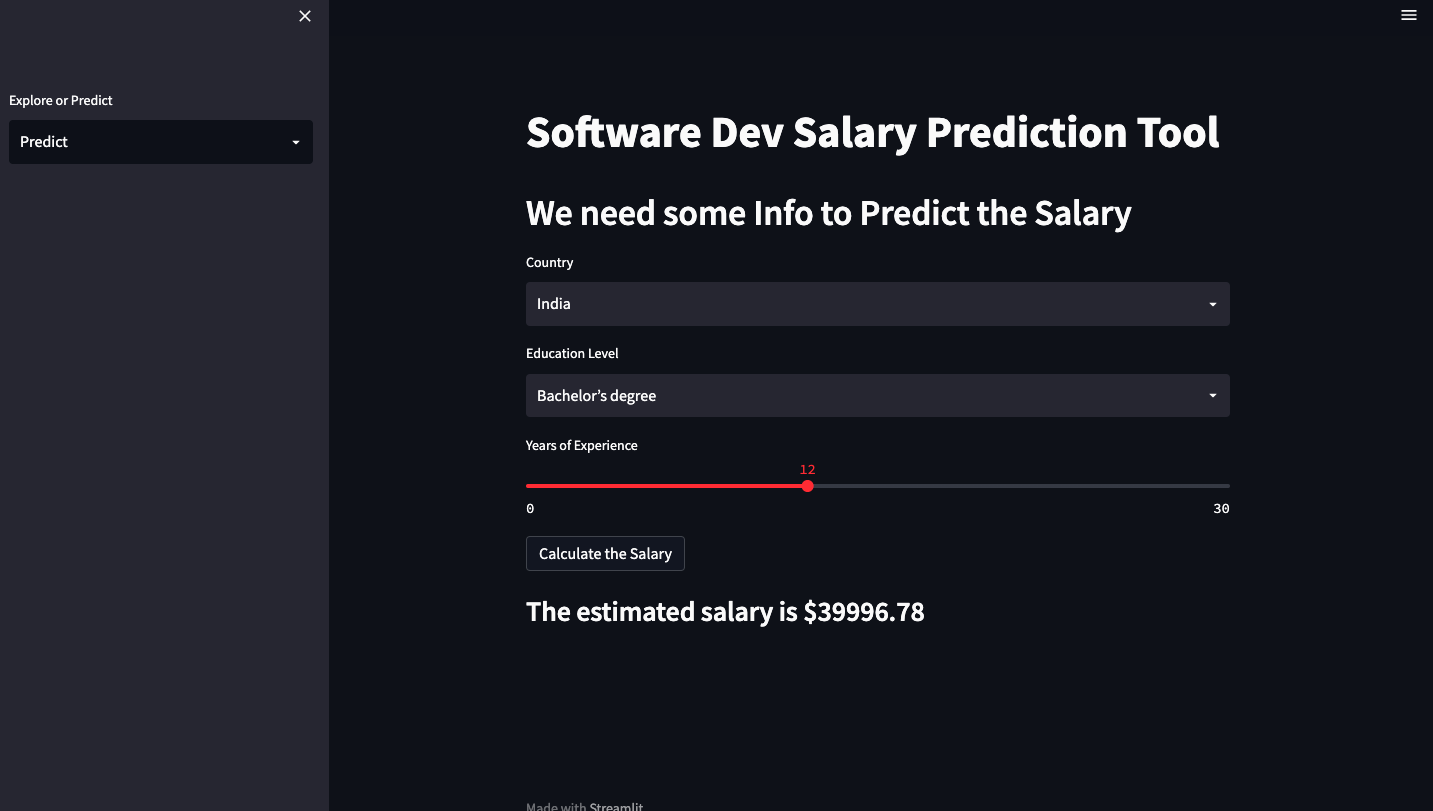Click the dropdown arrow on the Country field
Image resolution: width=1433 pixels, height=811 pixels.
tap(1212, 304)
